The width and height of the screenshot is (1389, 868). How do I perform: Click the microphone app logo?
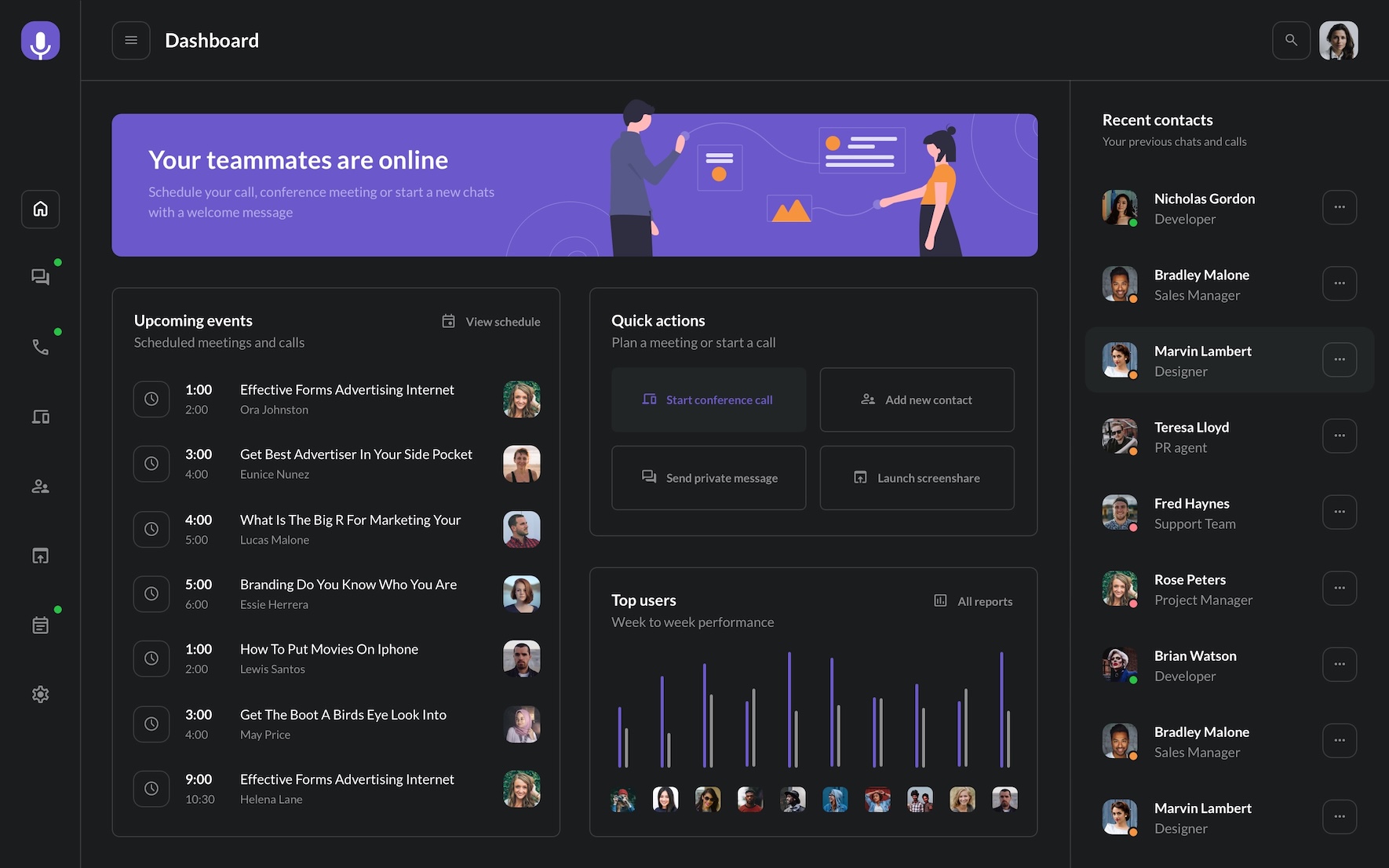pos(40,40)
